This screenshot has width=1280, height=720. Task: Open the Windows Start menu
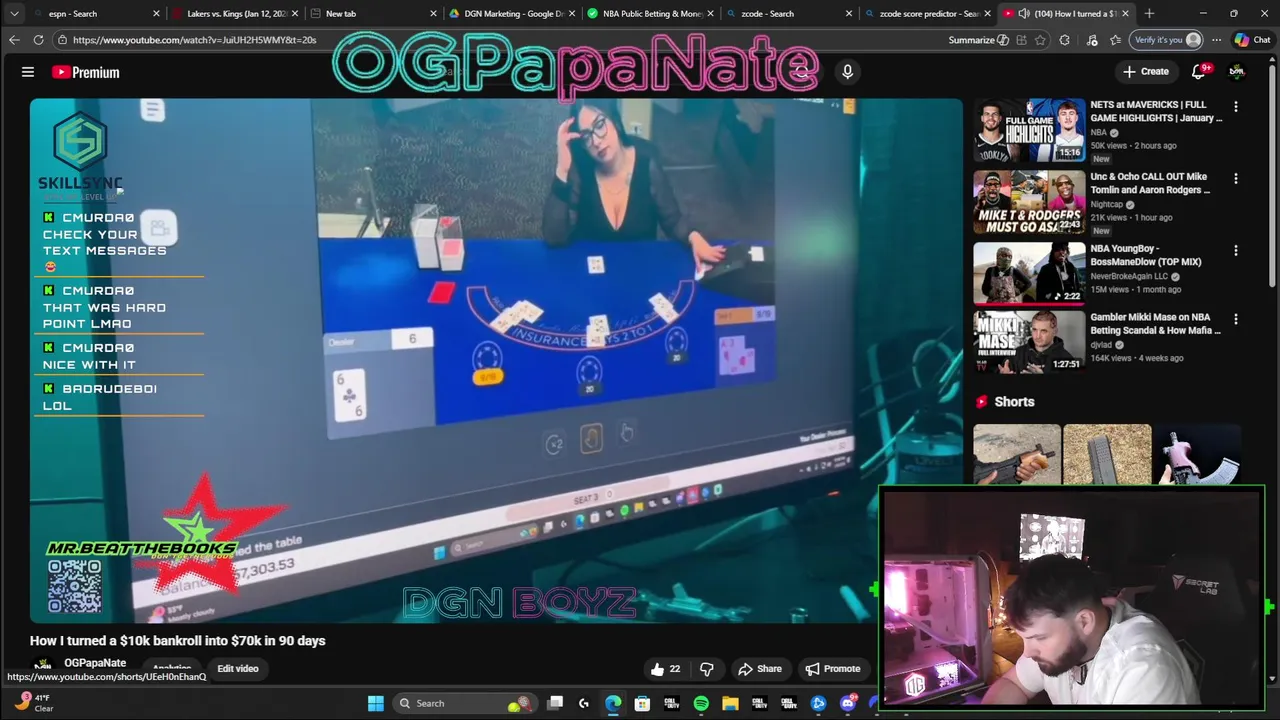click(x=376, y=703)
